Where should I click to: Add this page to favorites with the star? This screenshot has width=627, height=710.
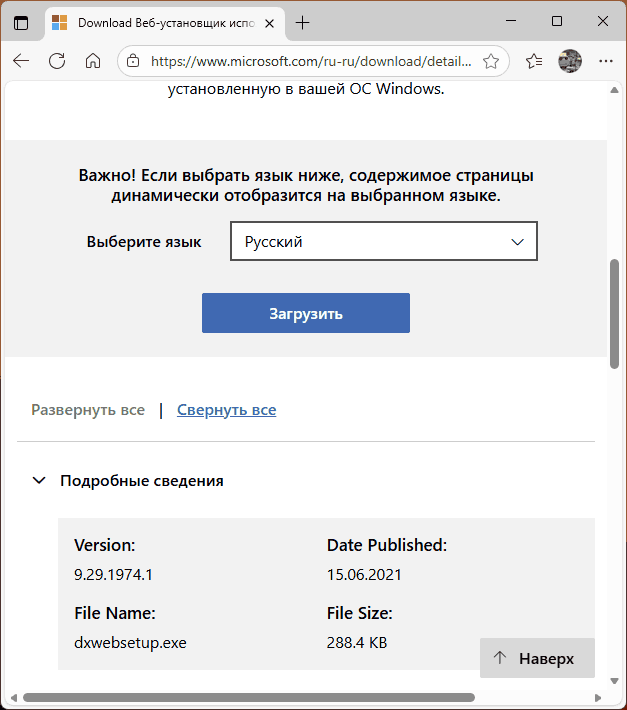[491, 61]
